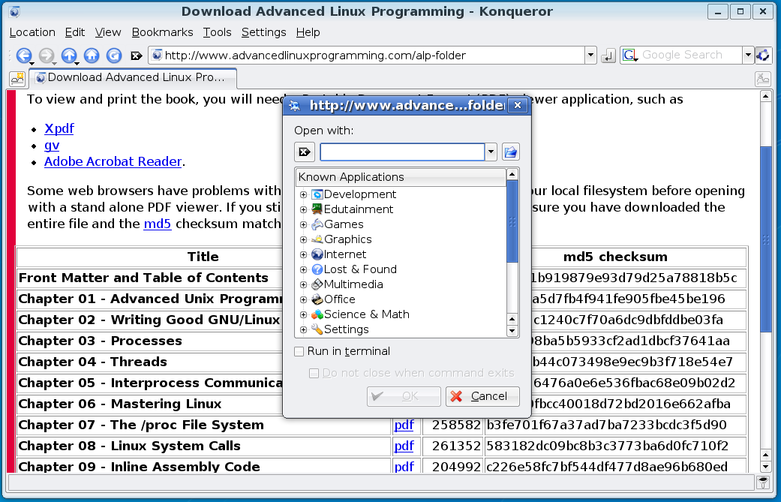Open the Open with combo dropdown arrow
781x502 pixels.
point(491,152)
